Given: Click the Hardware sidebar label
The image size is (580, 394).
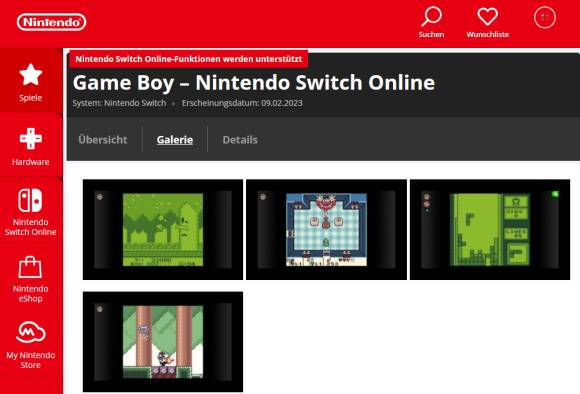Looking at the screenshot, I should pyautogui.click(x=30, y=162).
